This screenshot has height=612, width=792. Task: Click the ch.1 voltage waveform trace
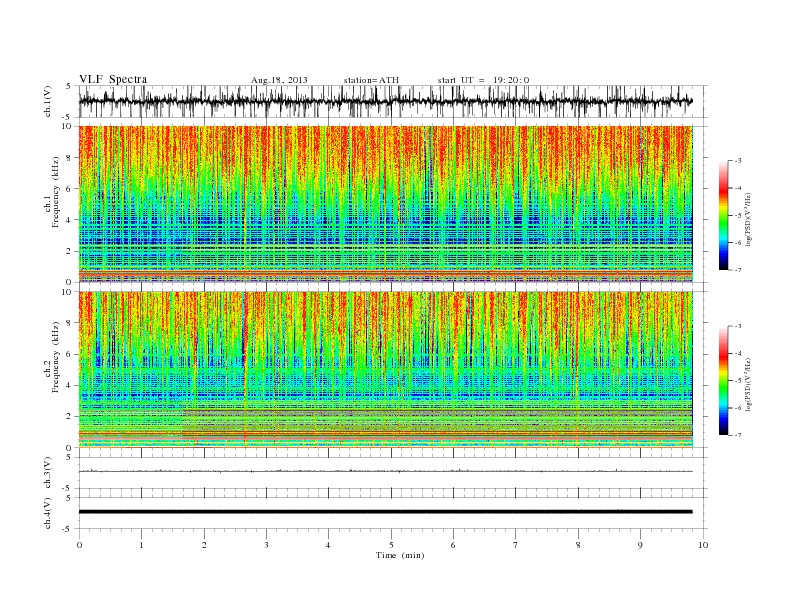(x=386, y=101)
